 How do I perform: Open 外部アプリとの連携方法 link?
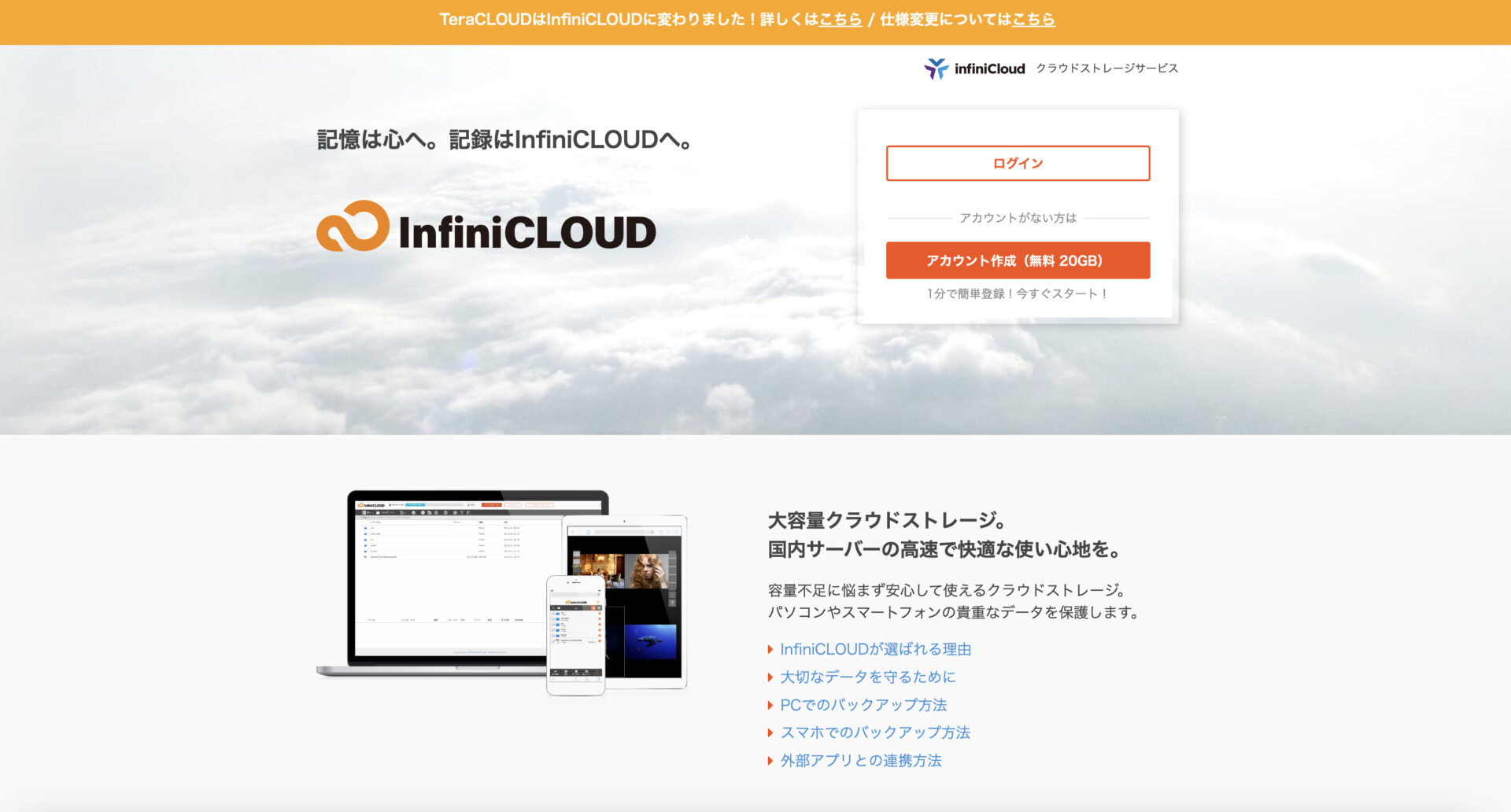[x=861, y=761]
